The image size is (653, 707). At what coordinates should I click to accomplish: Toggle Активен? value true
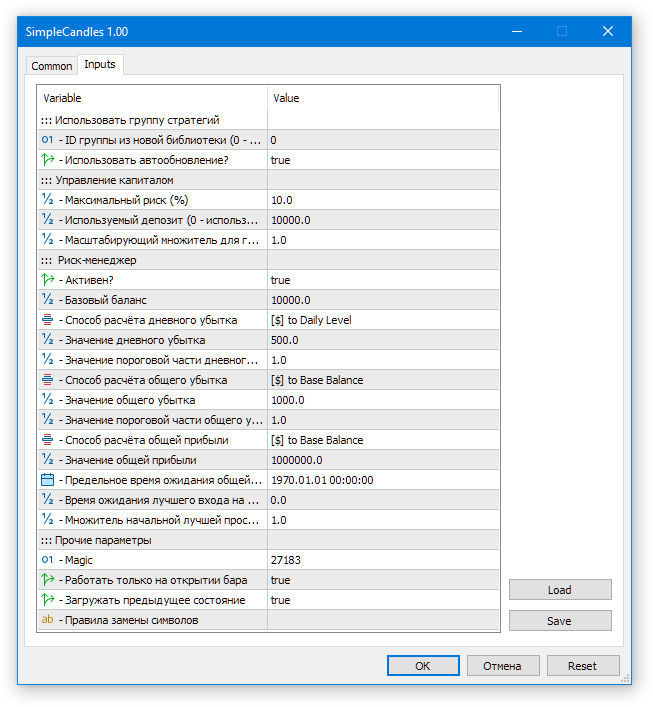(x=383, y=280)
